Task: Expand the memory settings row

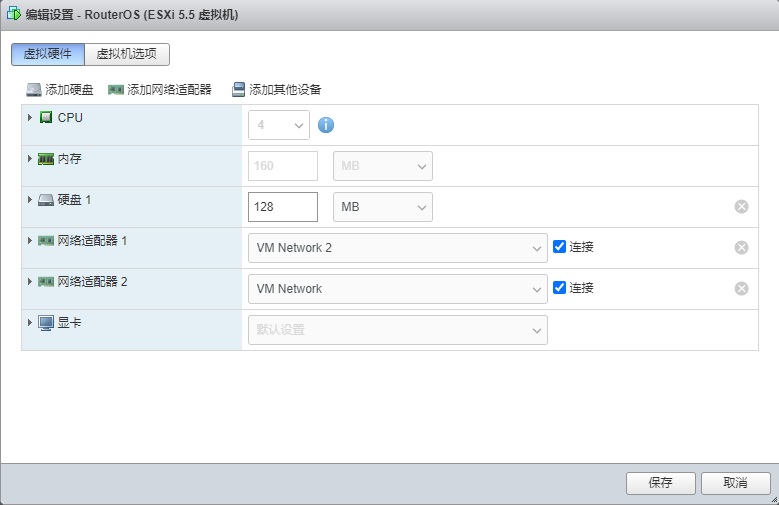Action: [x=30, y=158]
